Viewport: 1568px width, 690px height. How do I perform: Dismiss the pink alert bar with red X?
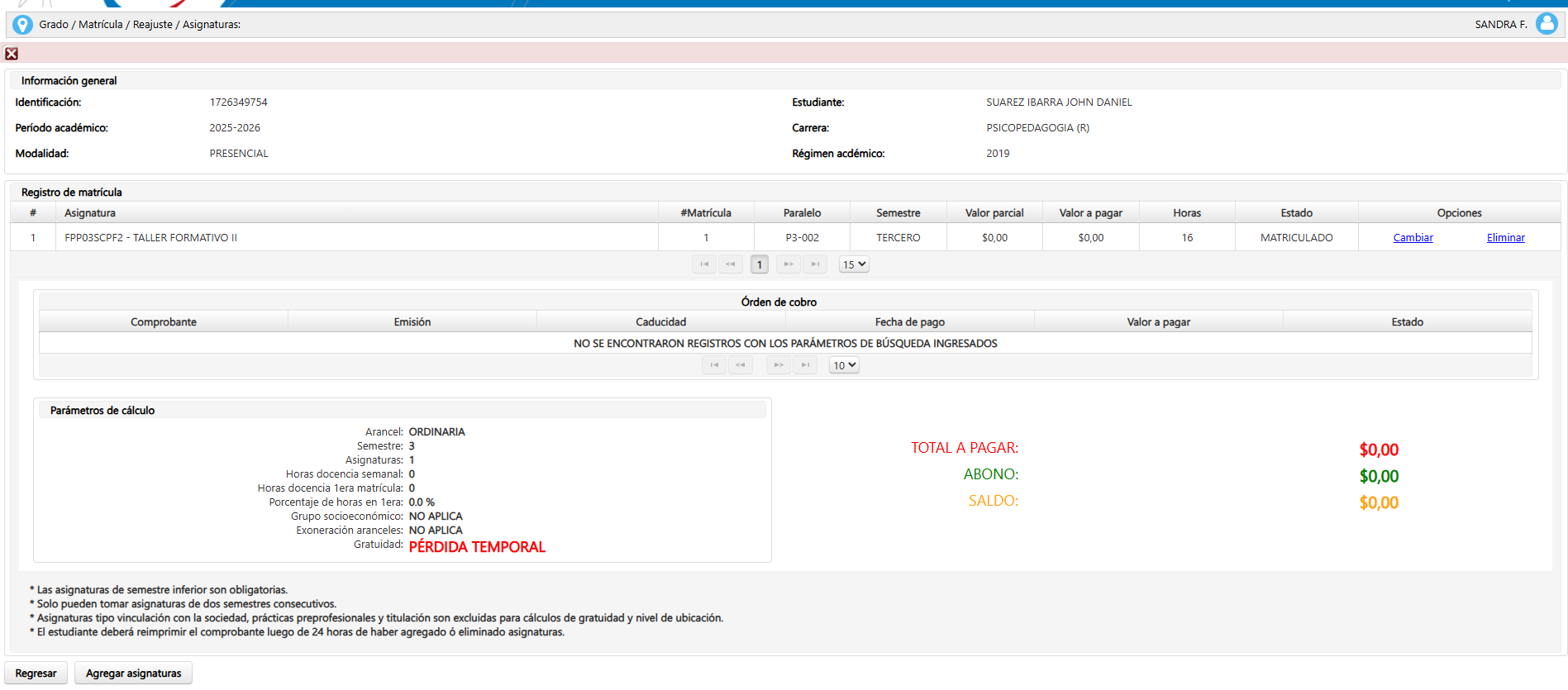pyautogui.click(x=12, y=54)
